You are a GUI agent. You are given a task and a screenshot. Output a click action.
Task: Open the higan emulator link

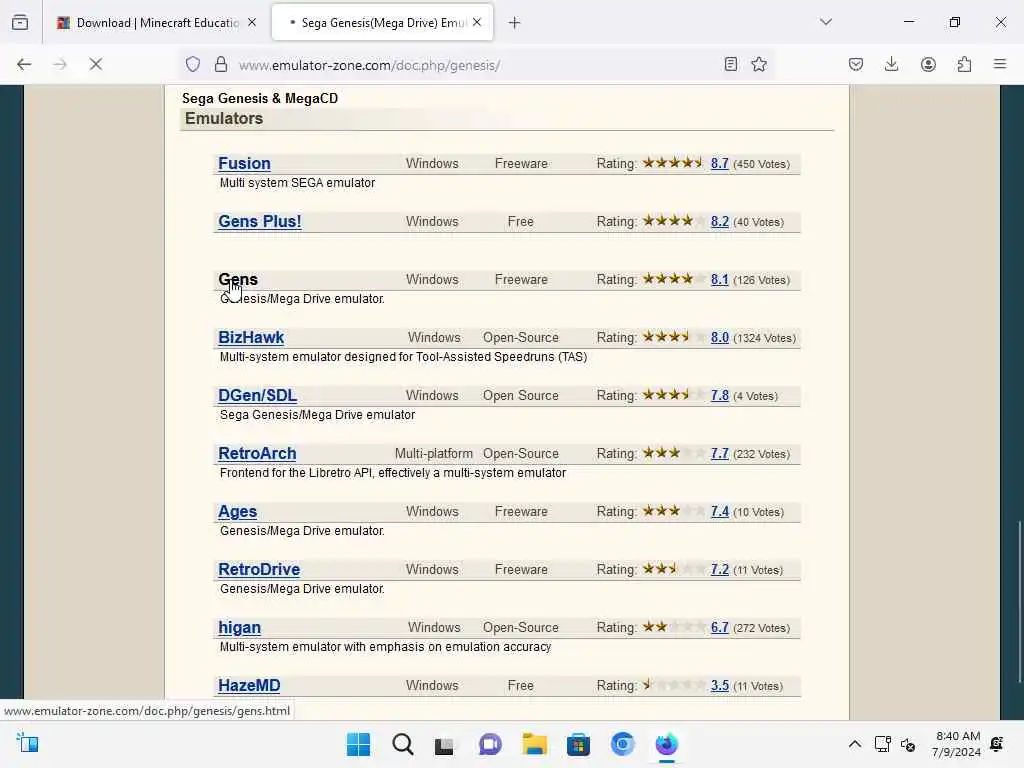(x=240, y=628)
